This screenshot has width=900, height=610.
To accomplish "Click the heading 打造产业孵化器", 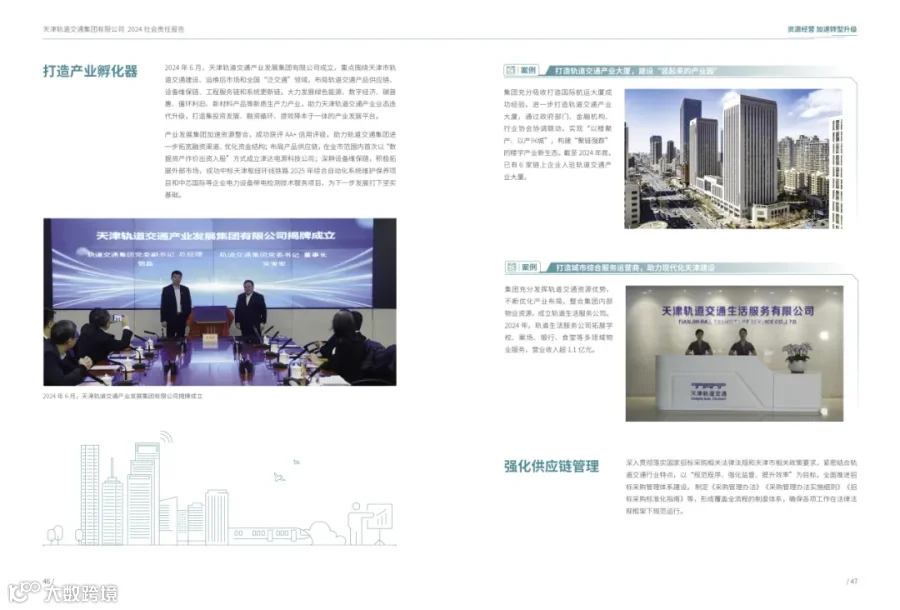I will pyautogui.click(x=90, y=71).
